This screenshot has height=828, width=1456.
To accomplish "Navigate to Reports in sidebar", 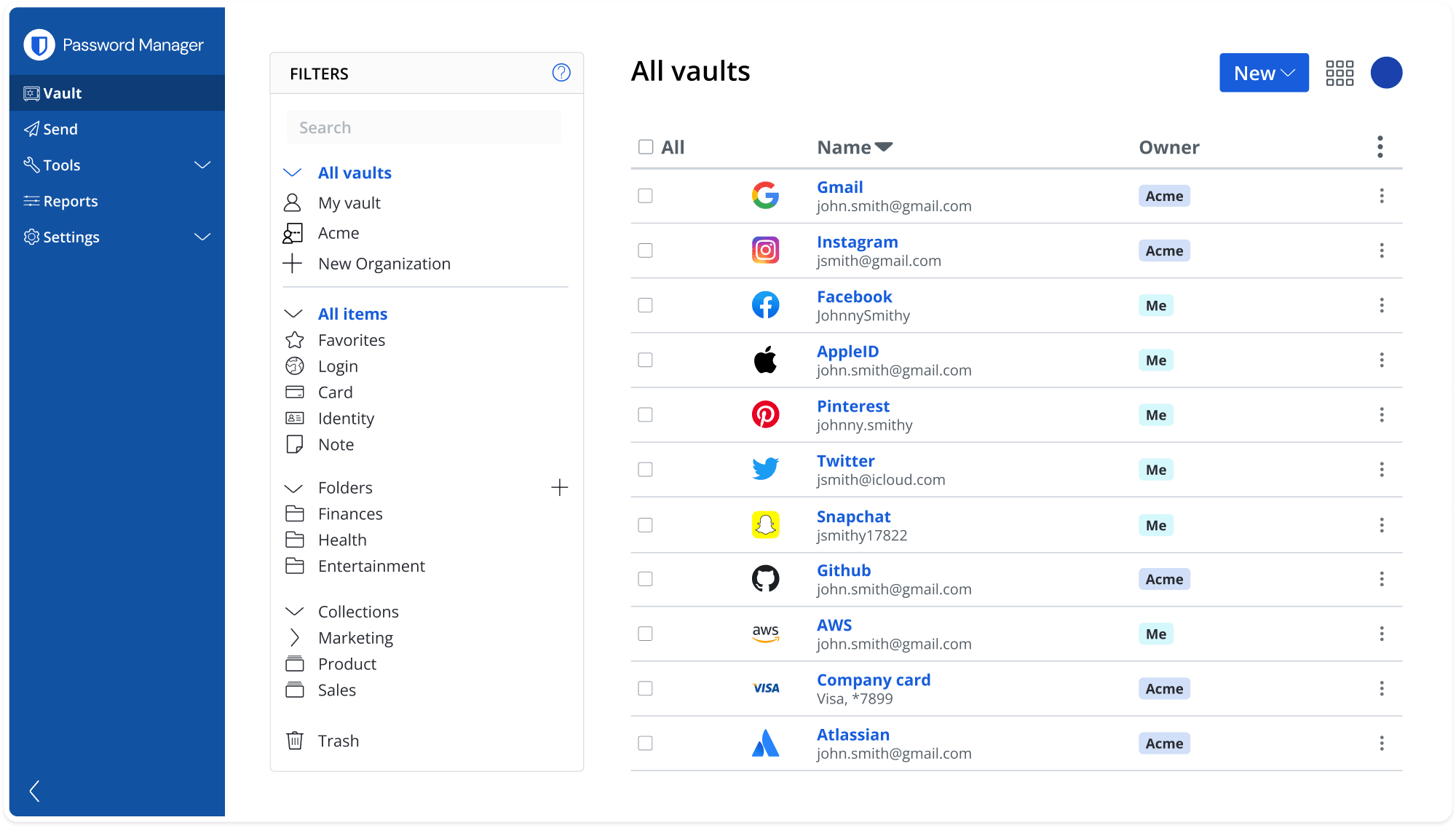I will (71, 200).
